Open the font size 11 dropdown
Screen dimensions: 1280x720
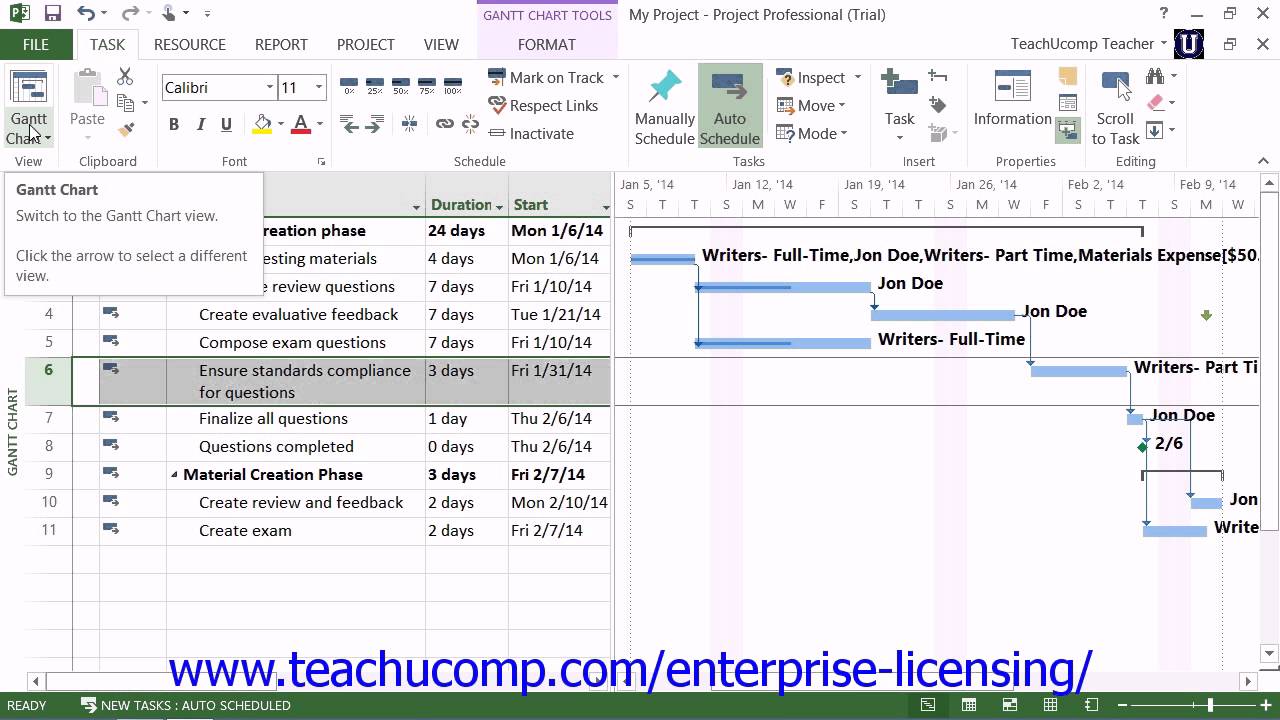tap(319, 88)
